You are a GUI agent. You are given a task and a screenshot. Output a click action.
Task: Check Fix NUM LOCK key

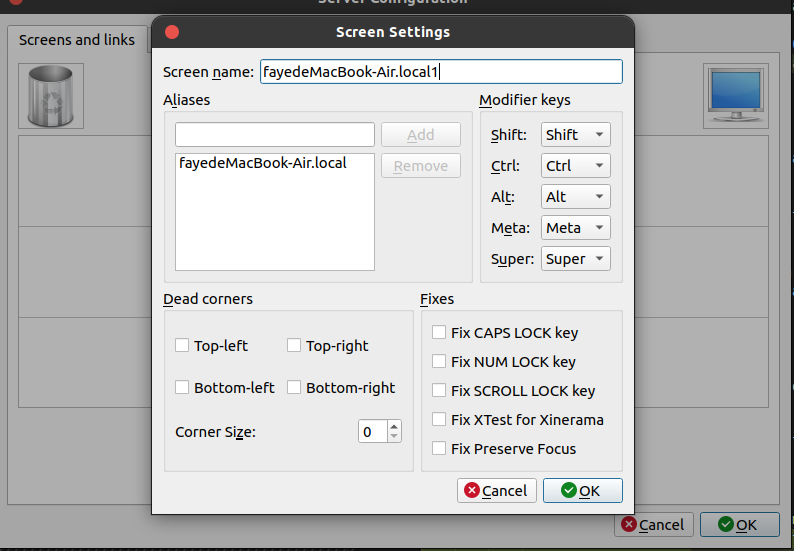click(439, 361)
